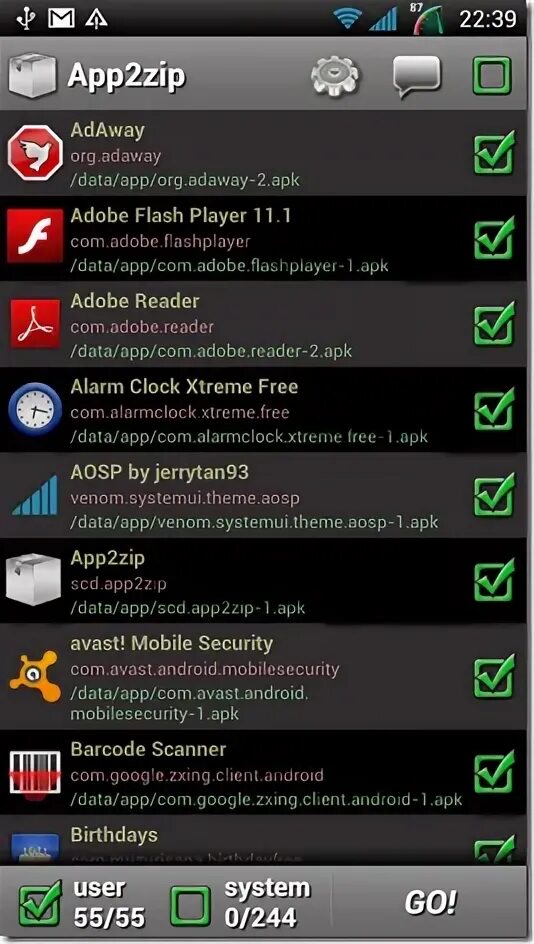Enable the system apps checkbox
The image size is (534, 944).
click(x=190, y=905)
